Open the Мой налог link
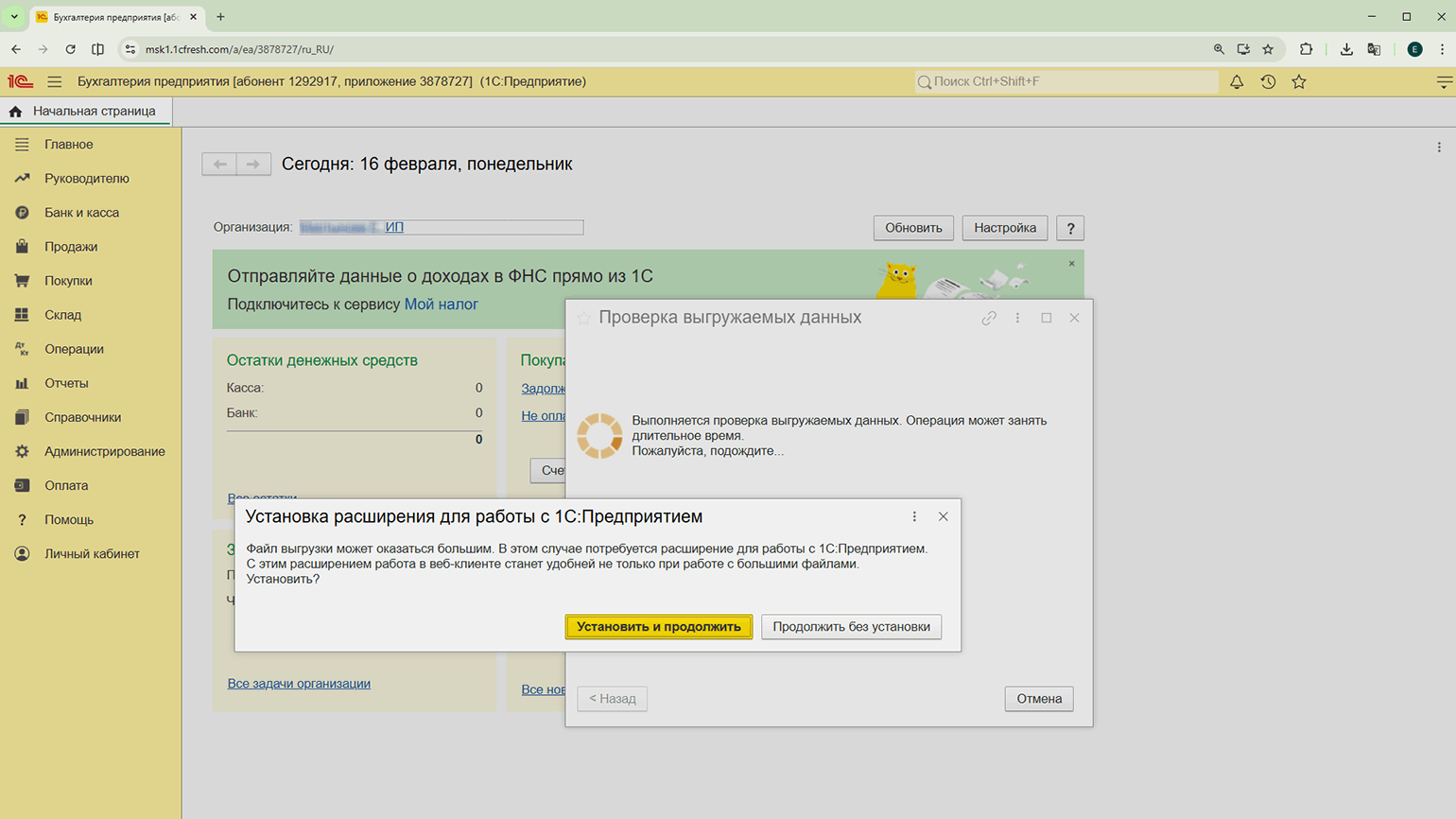The width and height of the screenshot is (1456, 819). pos(441,305)
